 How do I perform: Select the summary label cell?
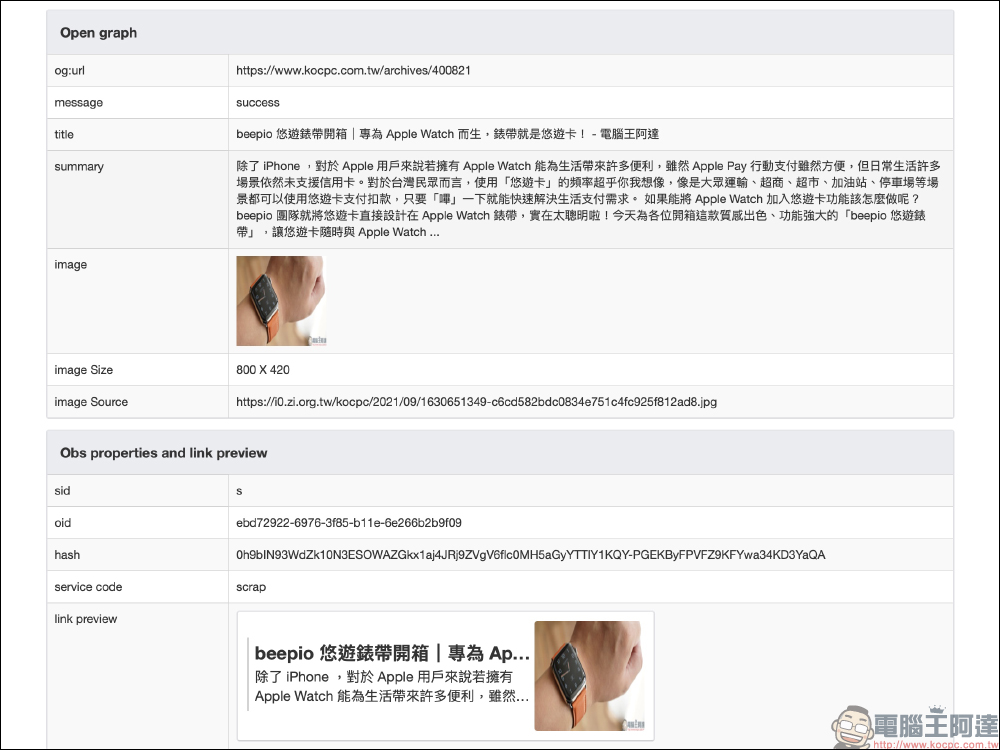point(138,199)
